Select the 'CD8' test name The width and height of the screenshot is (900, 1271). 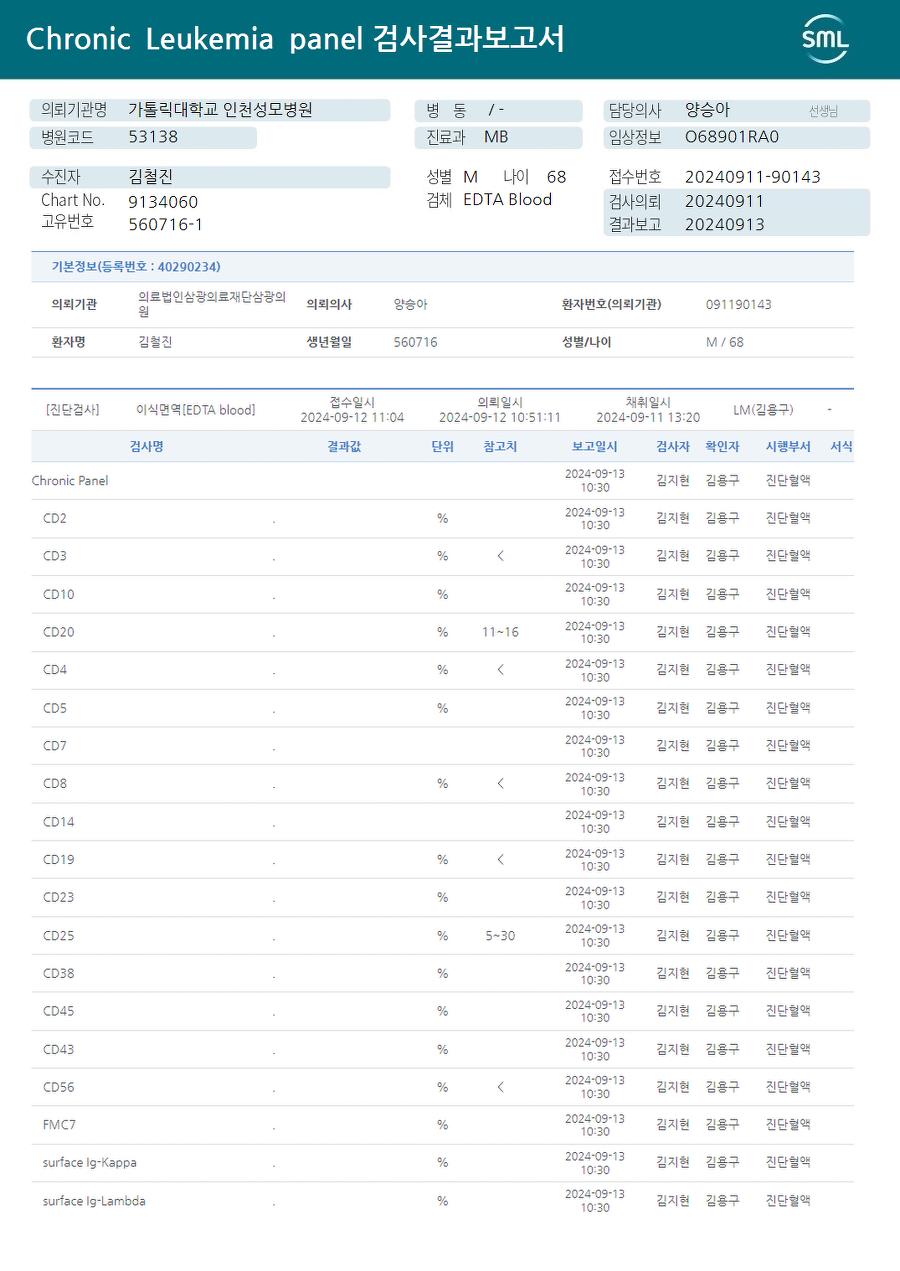[x=55, y=784]
